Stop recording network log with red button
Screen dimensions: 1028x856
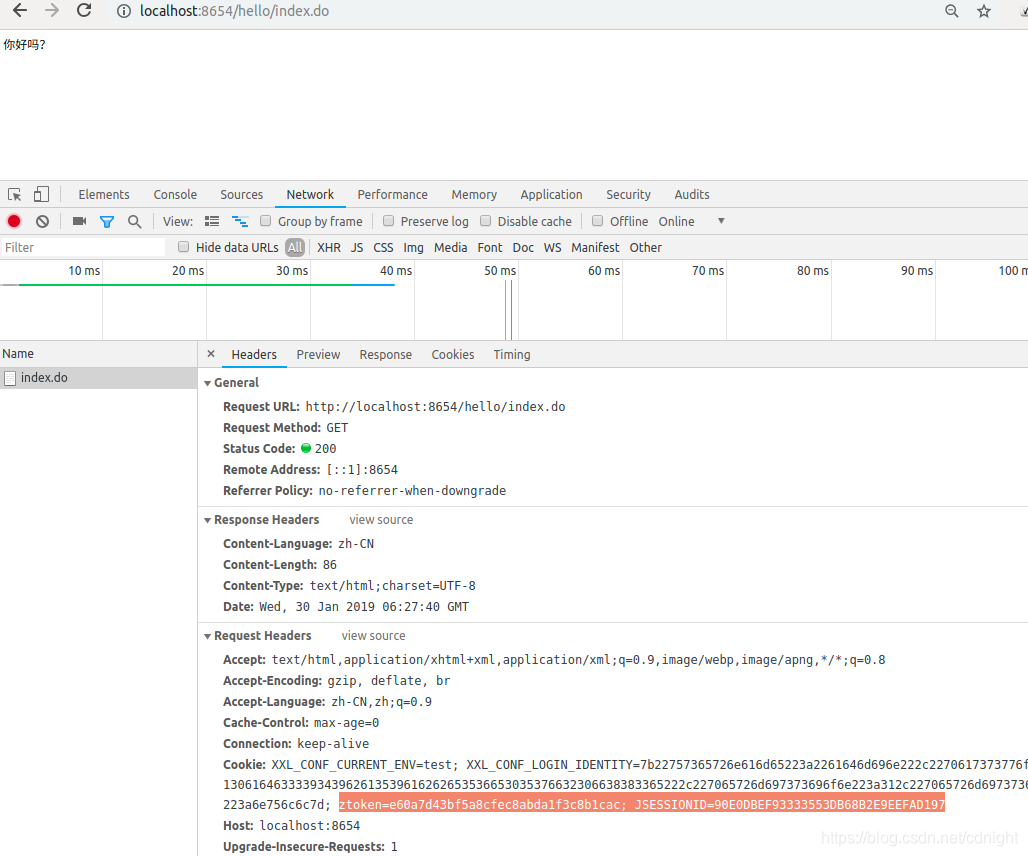coord(14,222)
